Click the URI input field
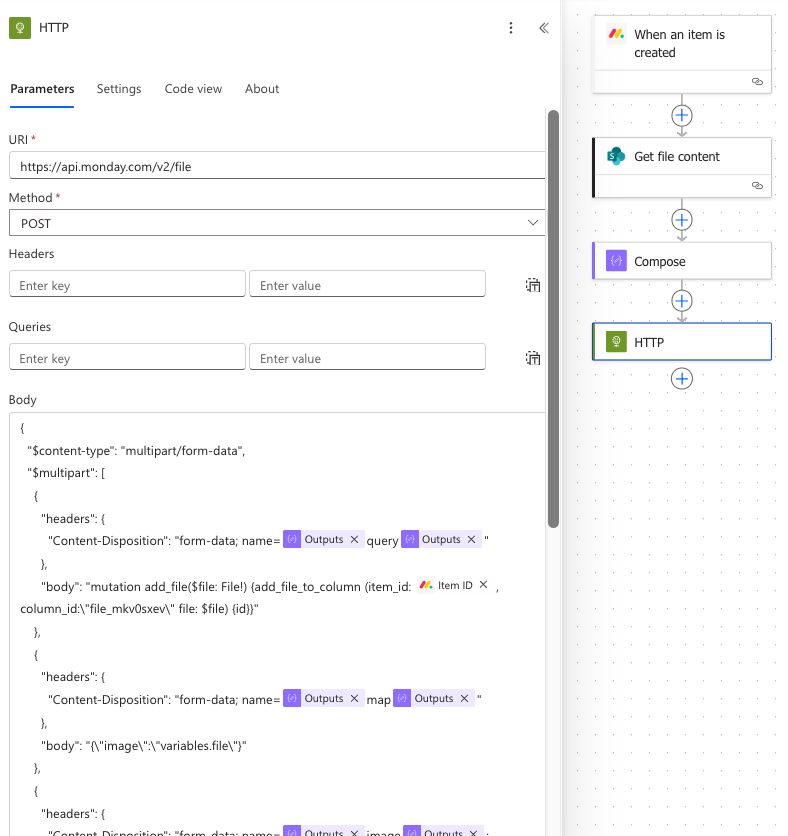The width and height of the screenshot is (788, 836). click(277, 167)
